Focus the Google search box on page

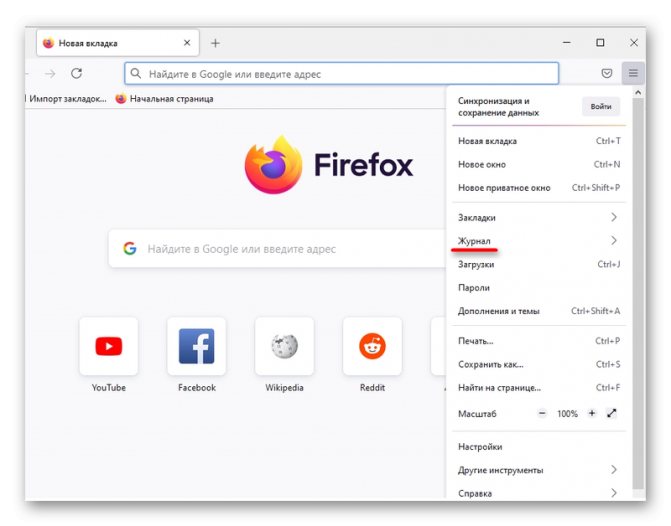pos(277,249)
